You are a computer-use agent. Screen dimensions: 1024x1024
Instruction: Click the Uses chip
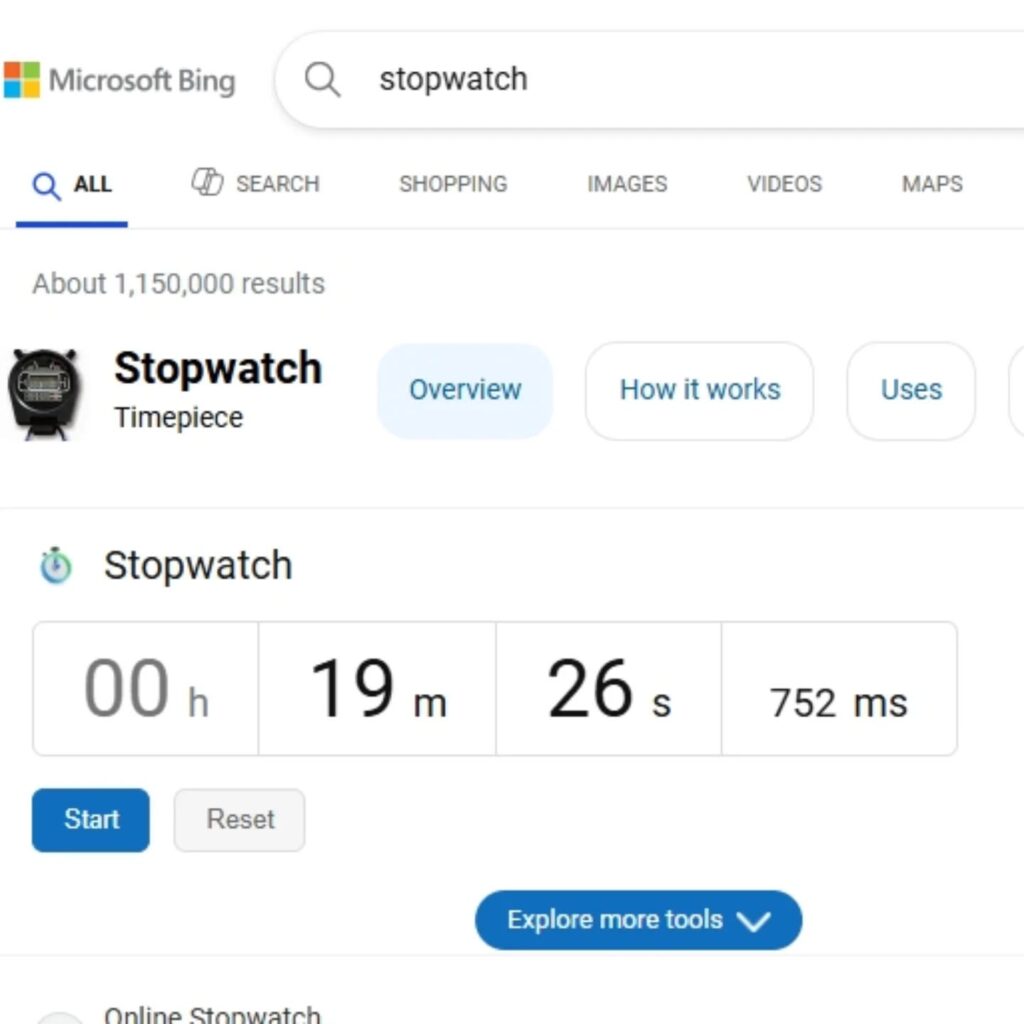pos(911,390)
